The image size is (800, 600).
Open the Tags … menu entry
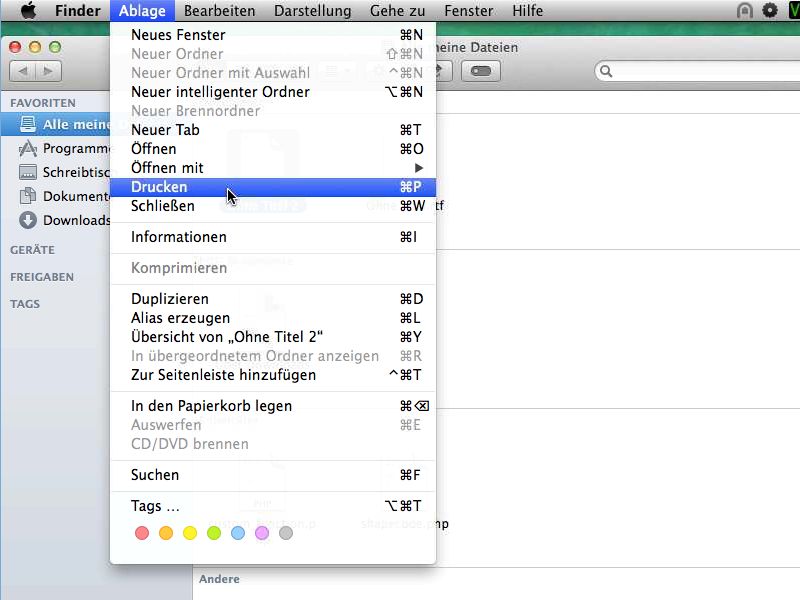tap(273, 506)
